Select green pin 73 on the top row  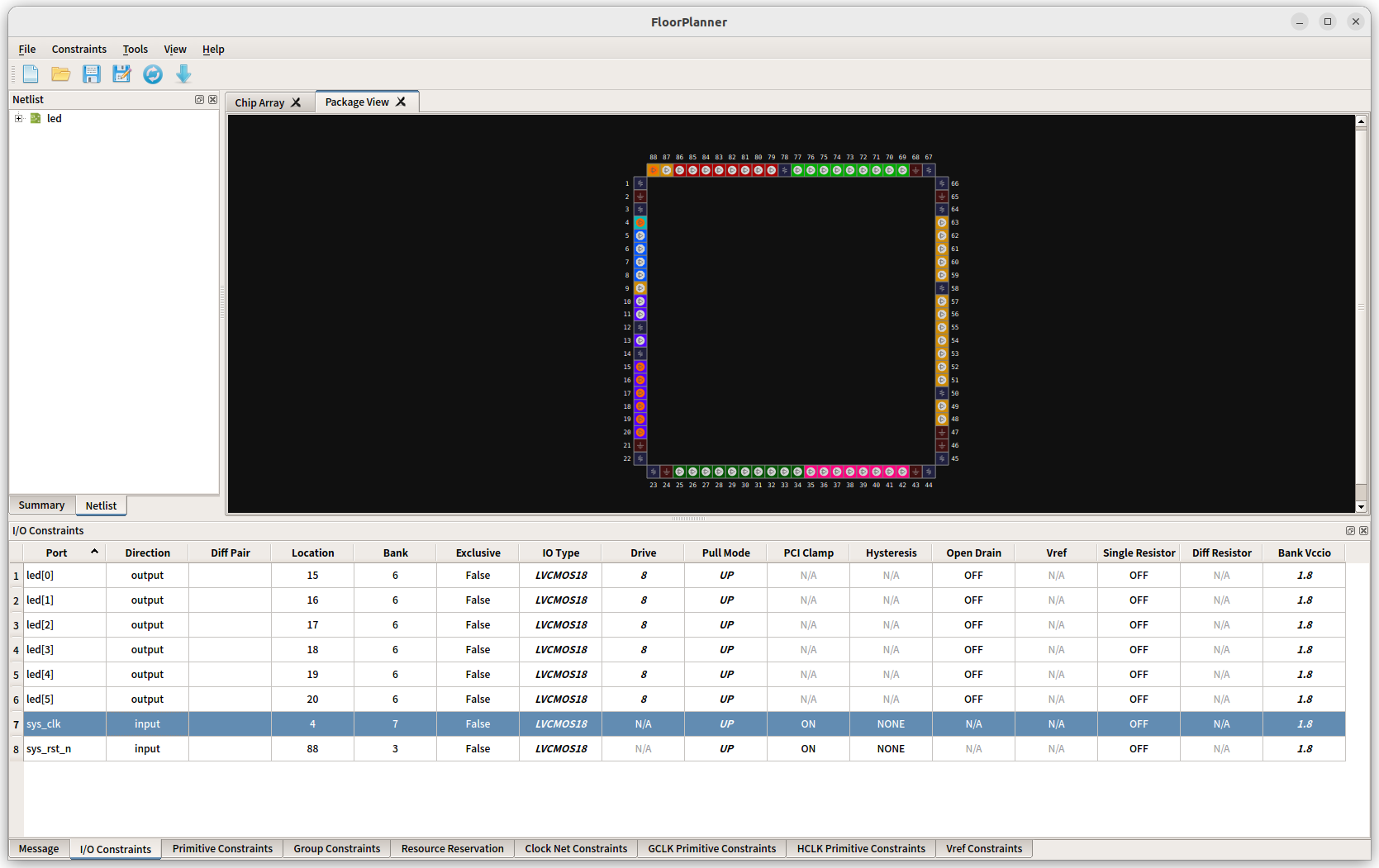point(850,170)
